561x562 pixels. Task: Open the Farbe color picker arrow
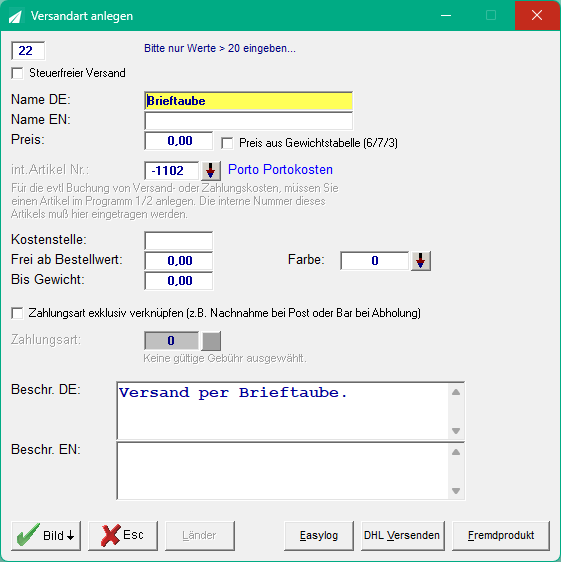pos(420,261)
